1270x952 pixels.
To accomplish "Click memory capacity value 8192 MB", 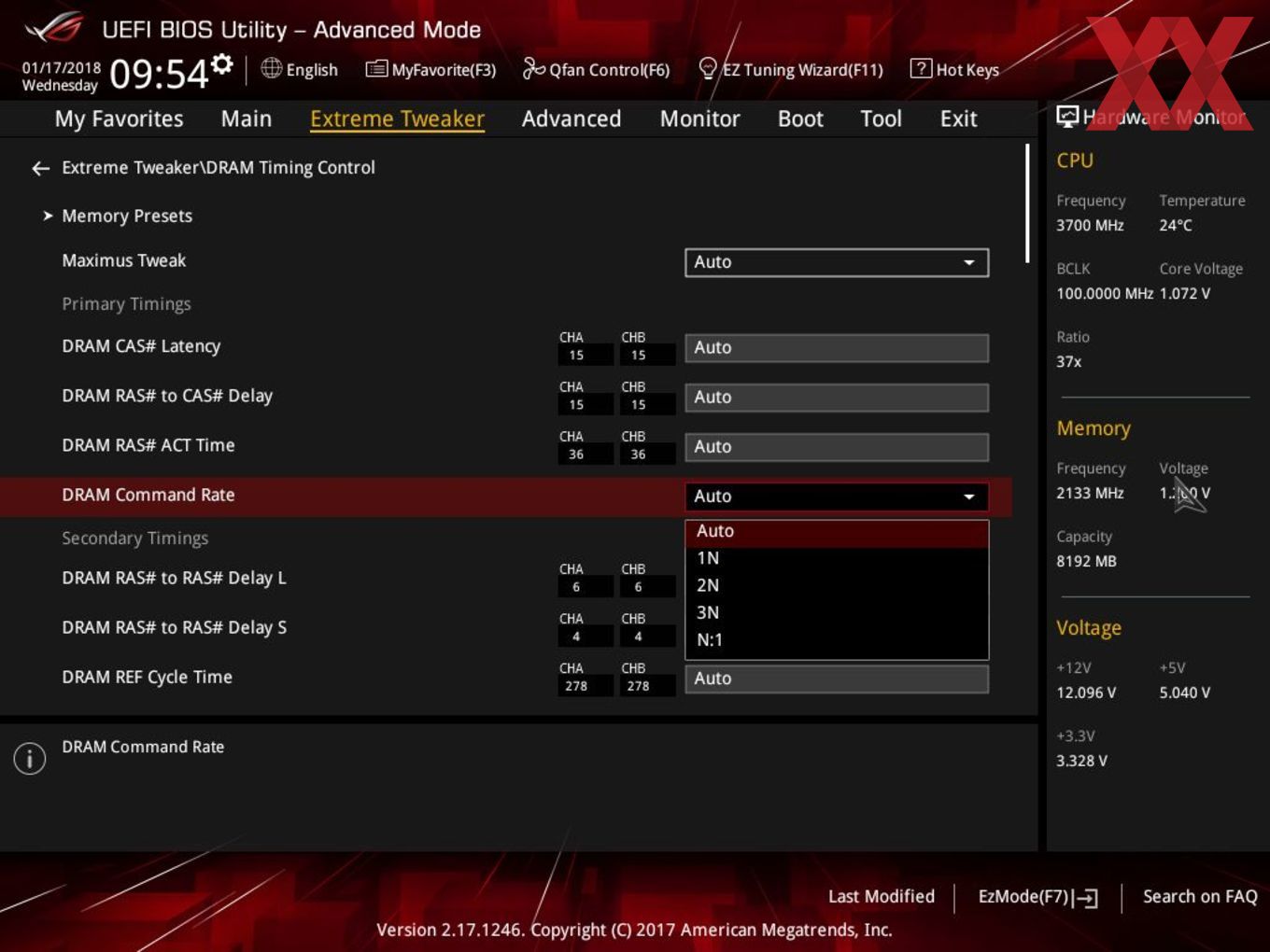I will pos(1086,561).
